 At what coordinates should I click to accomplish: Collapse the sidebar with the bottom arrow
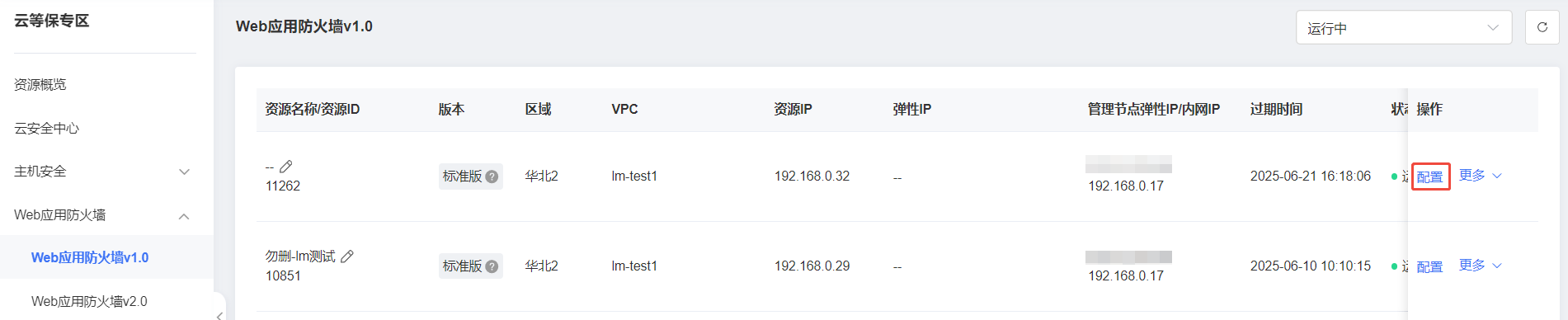tap(219, 315)
